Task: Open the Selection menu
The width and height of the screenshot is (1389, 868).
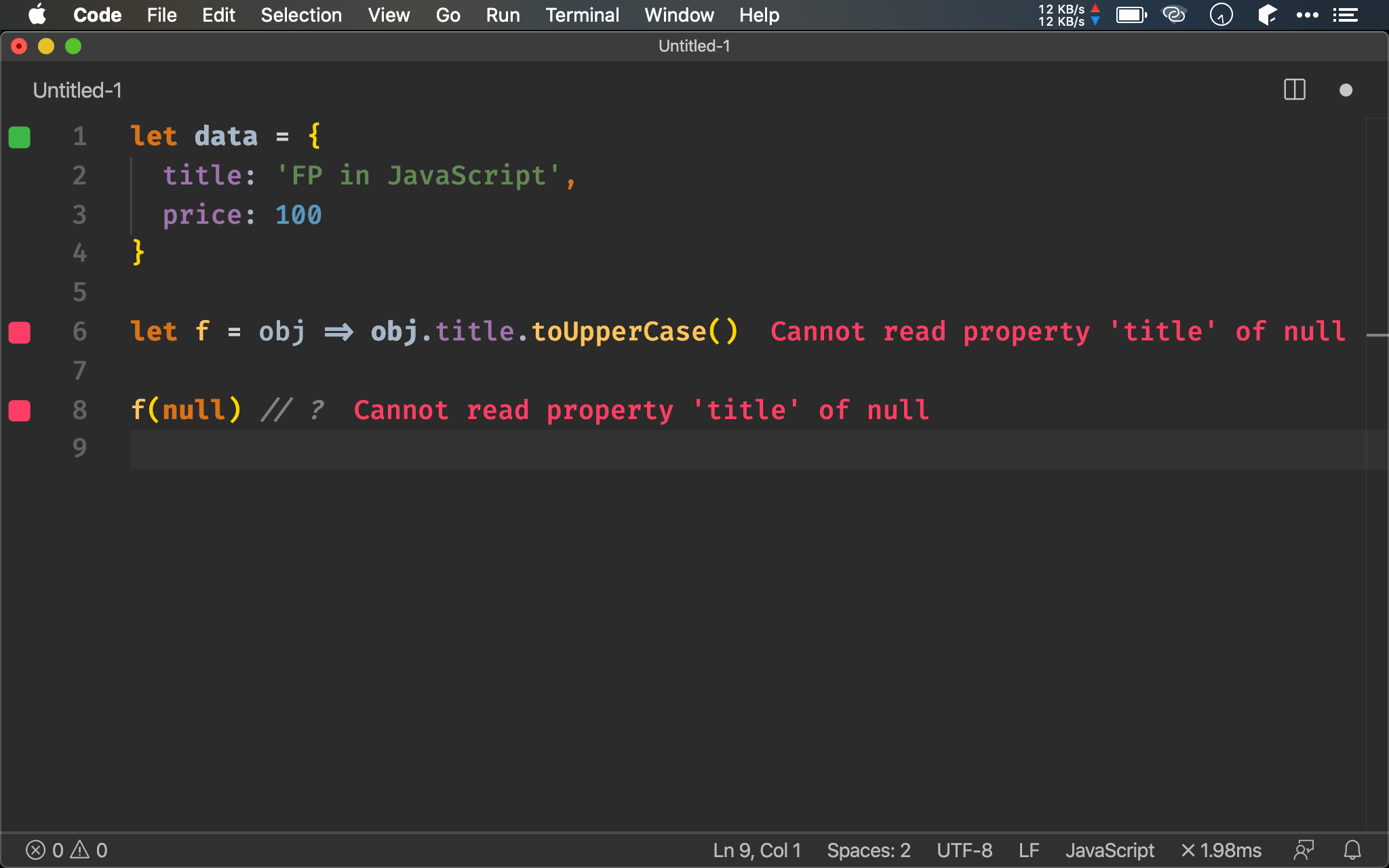Action: (x=301, y=15)
